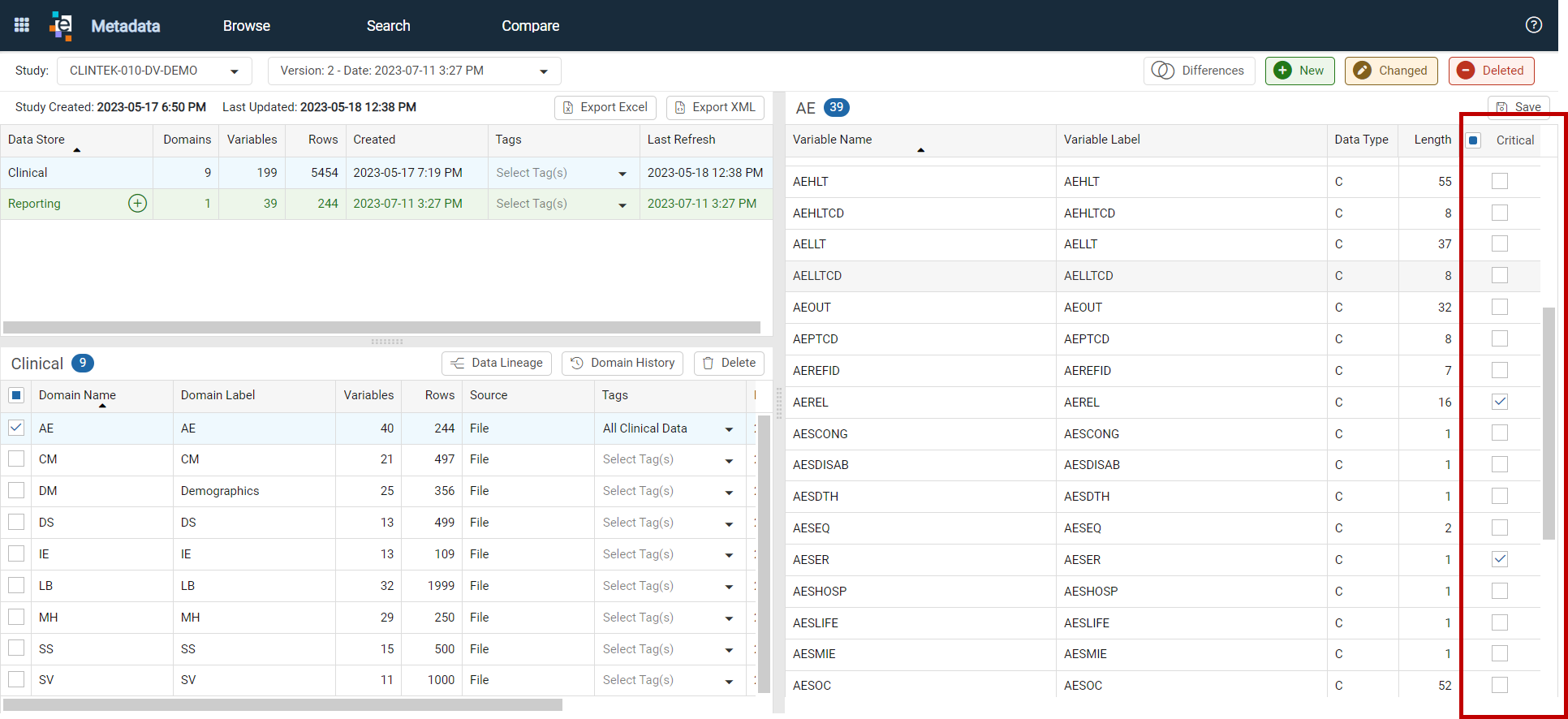Screen dimensions: 1568x719
Task: Open Domain History
Action: pos(622,363)
